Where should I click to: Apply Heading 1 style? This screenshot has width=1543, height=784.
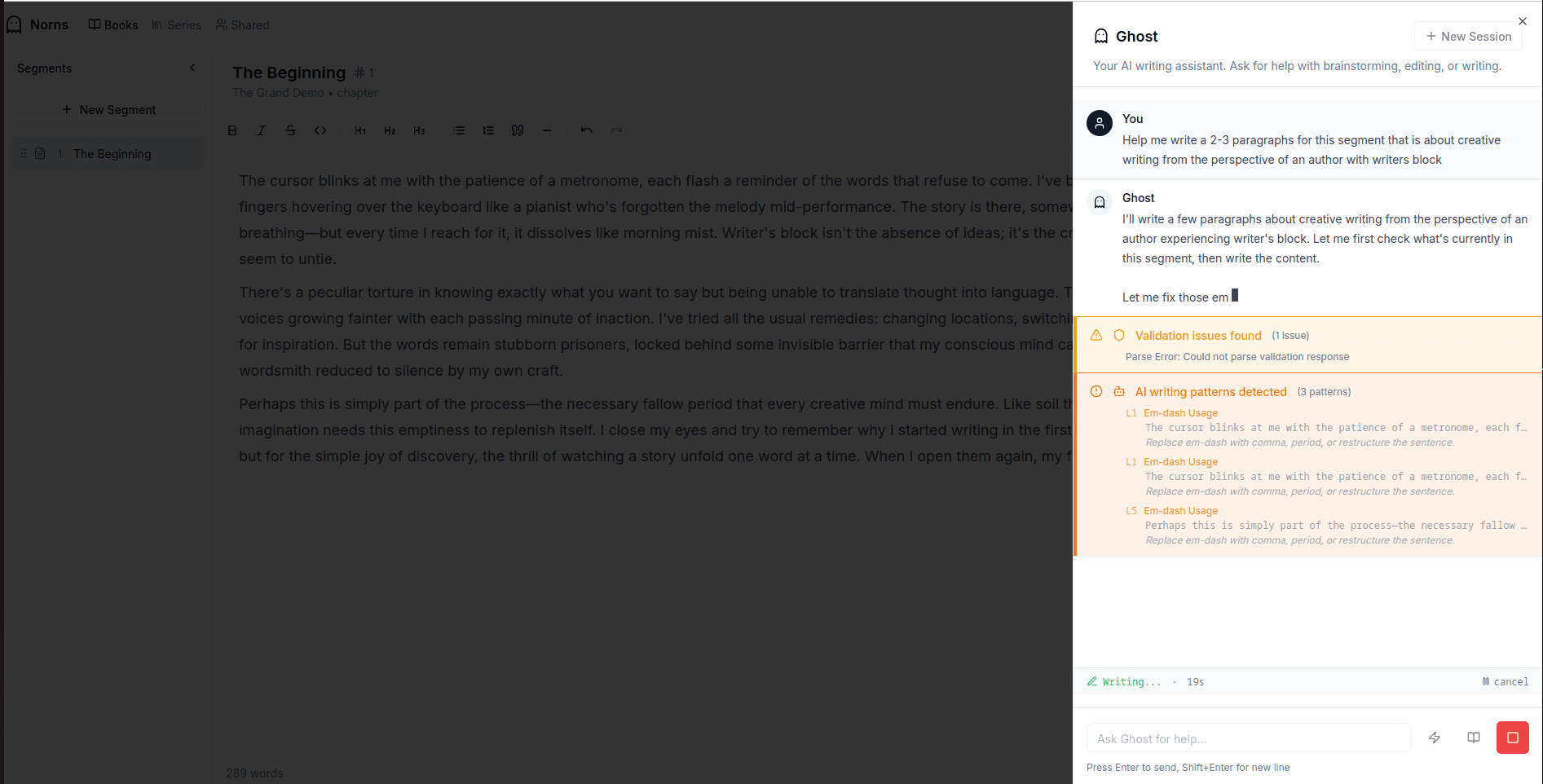coord(360,130)
